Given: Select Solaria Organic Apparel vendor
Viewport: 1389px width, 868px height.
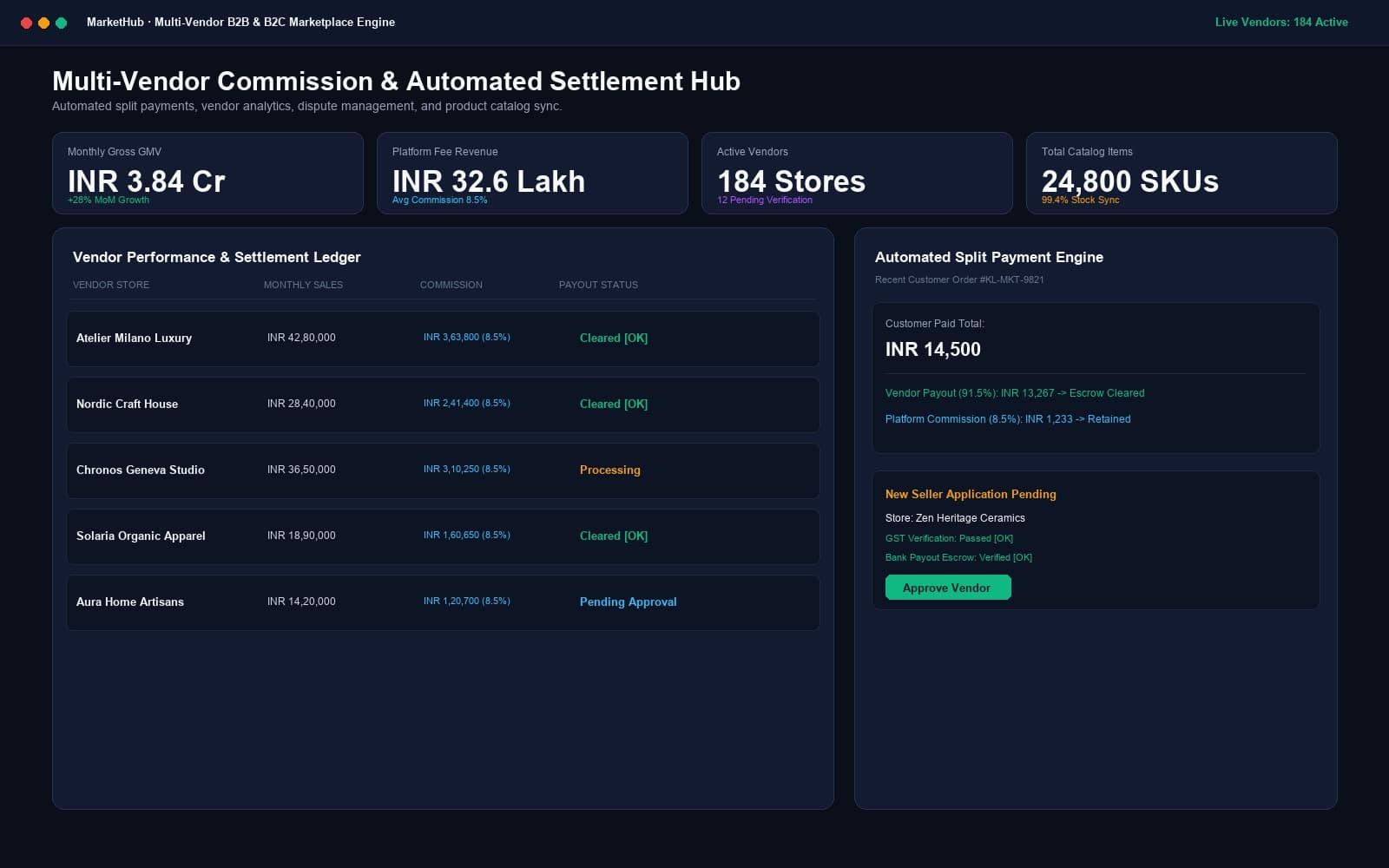Looking at the screenshot, I should point(141,536).
